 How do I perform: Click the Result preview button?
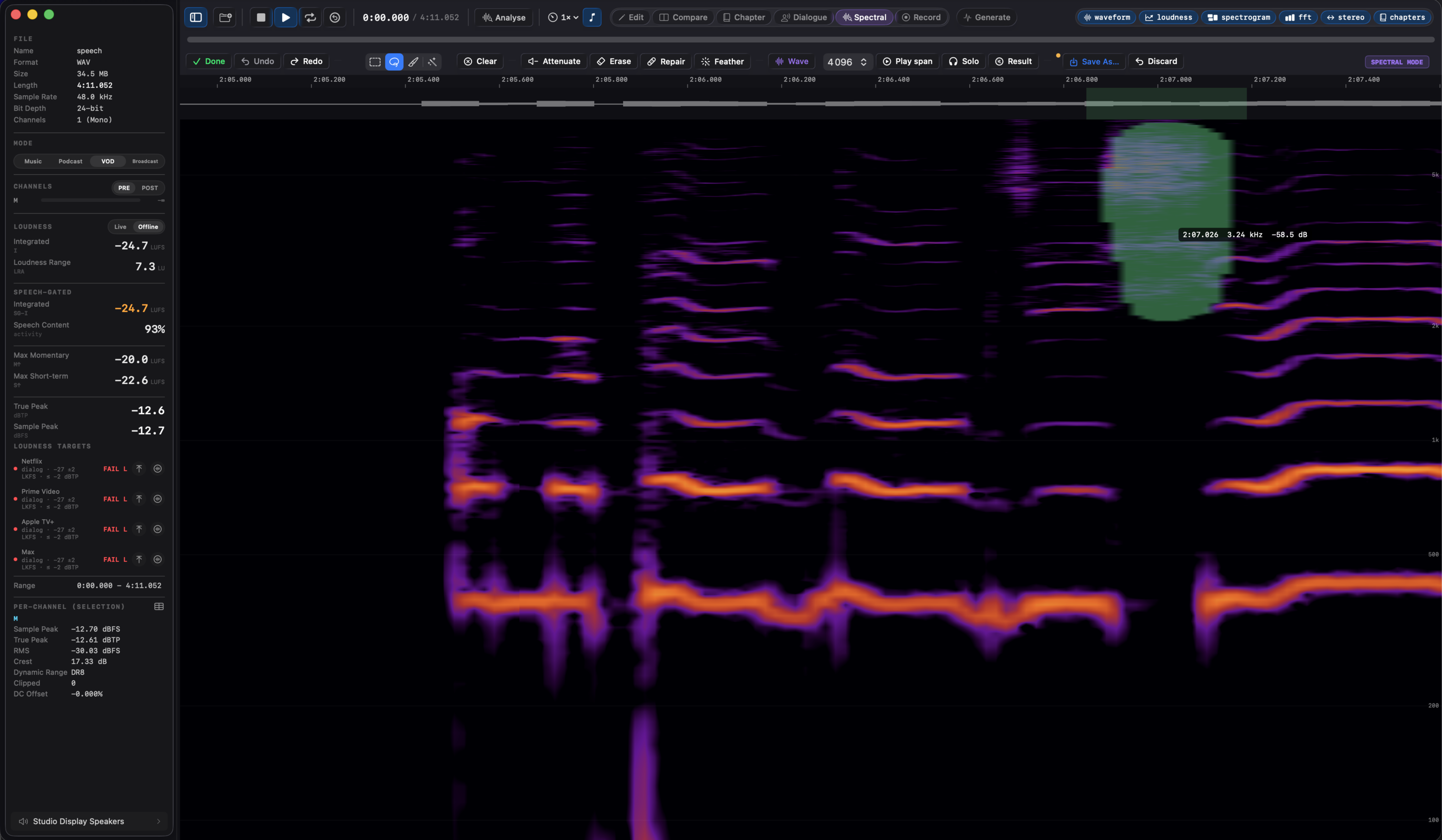point(1014,61)
